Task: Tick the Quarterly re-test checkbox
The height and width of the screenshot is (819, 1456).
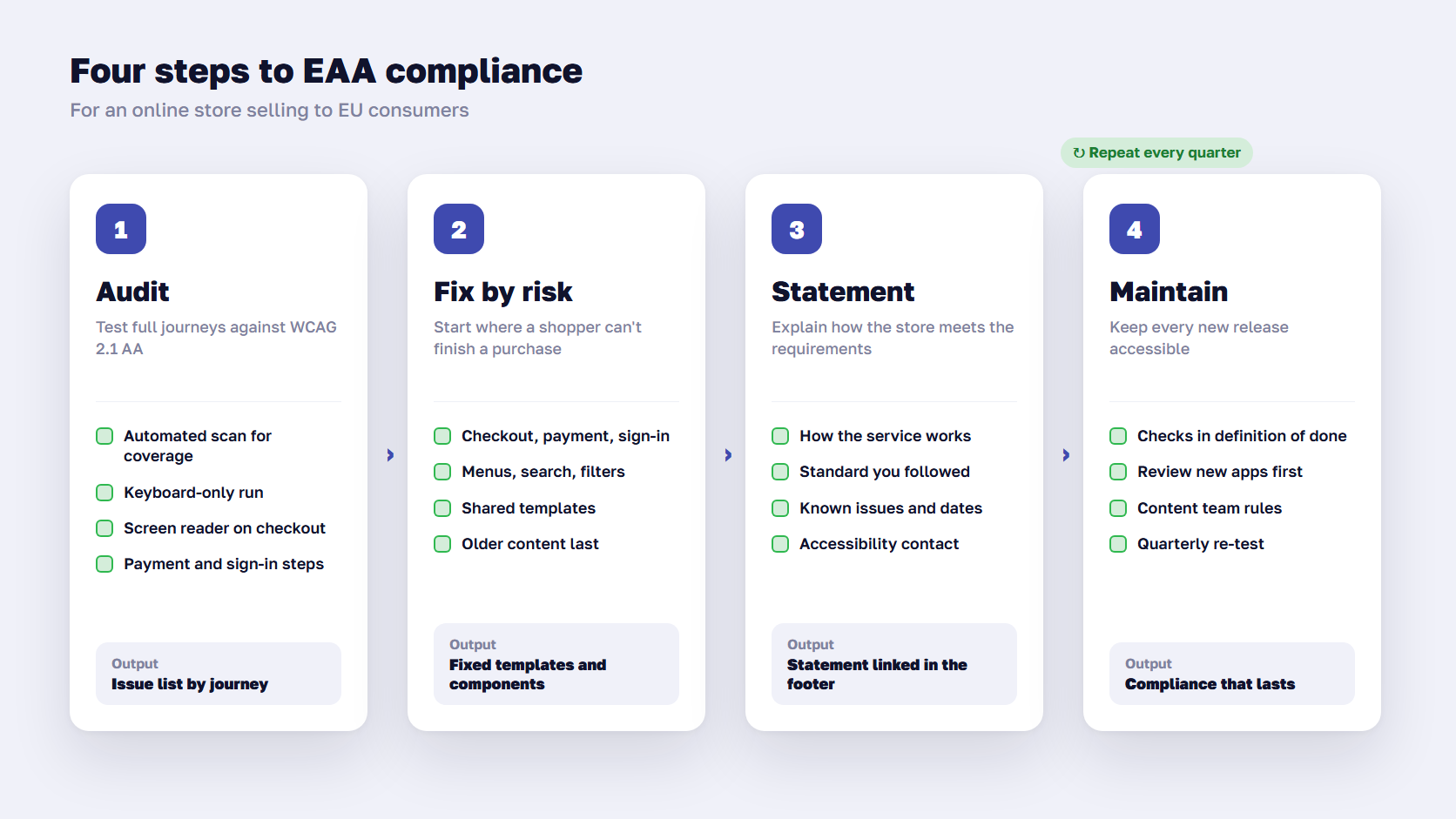Action: point(1118,544)
